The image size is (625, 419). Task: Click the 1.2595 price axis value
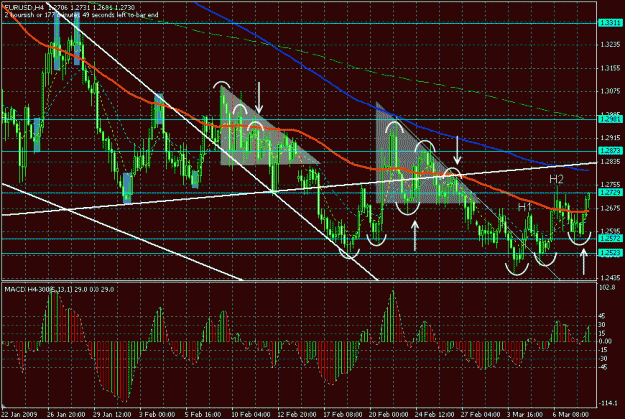(x=610, y=231)
